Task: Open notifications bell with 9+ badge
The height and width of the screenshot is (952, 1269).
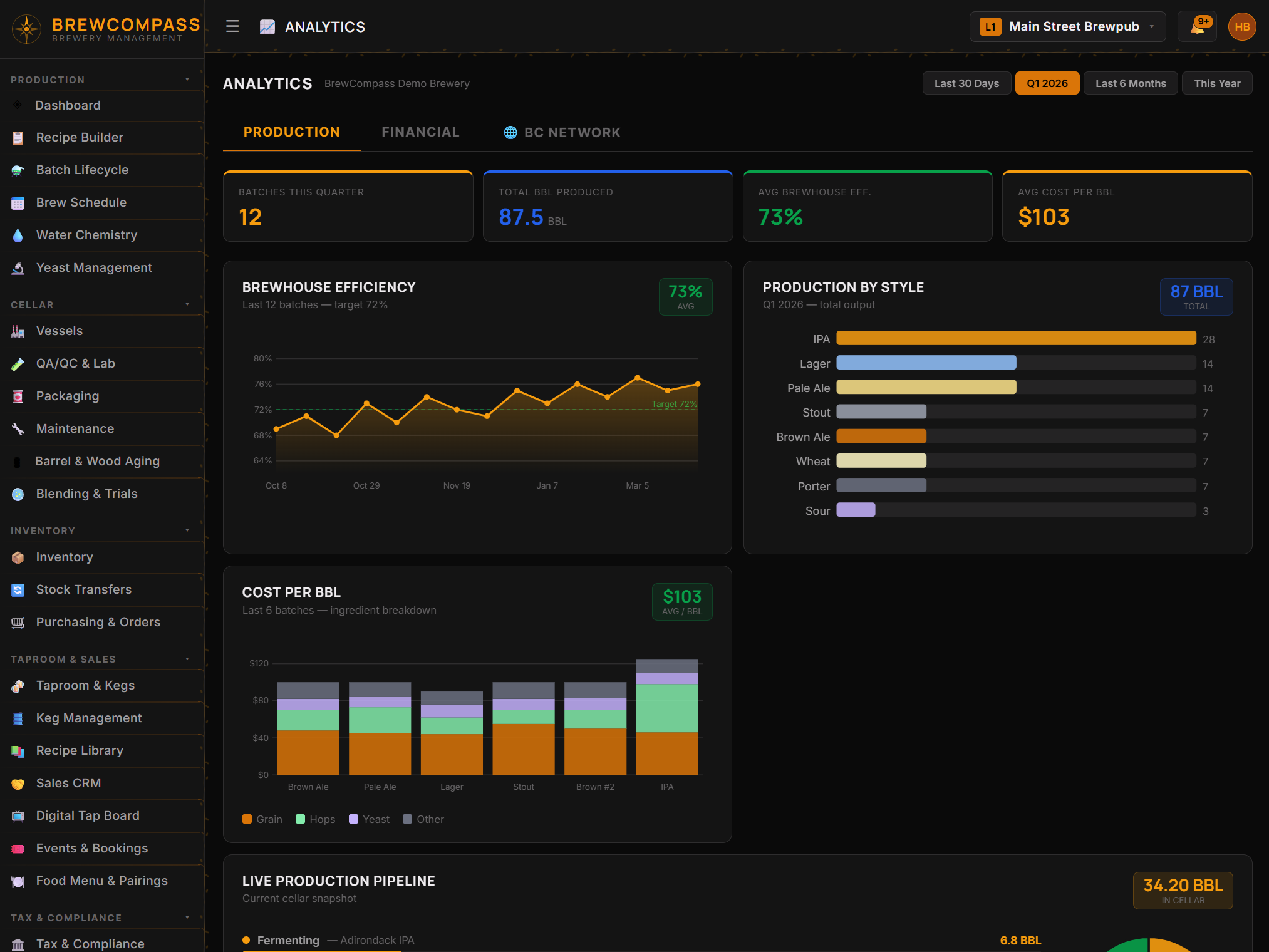Action: coord(1197,27)
